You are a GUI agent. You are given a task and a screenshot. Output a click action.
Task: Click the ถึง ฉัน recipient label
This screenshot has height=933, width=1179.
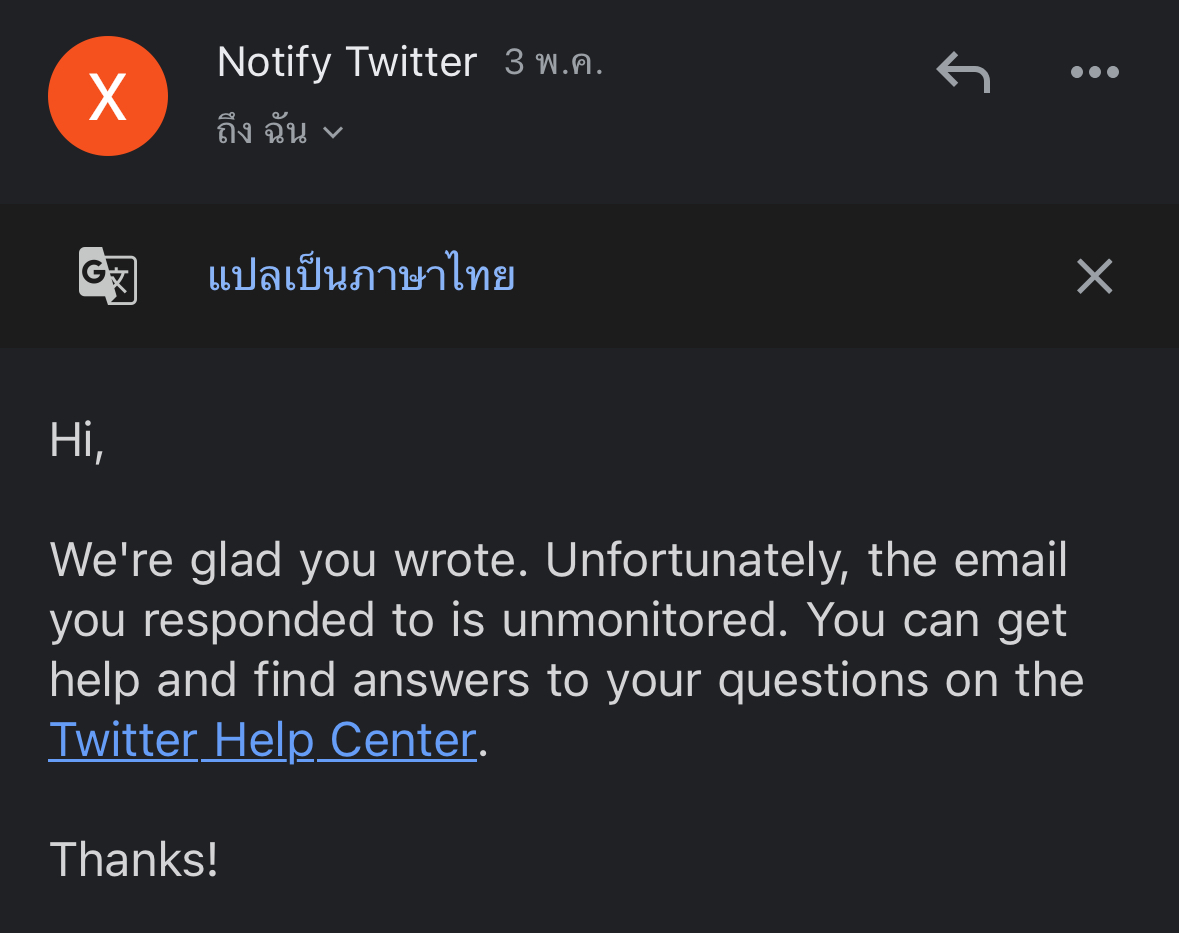262,129
